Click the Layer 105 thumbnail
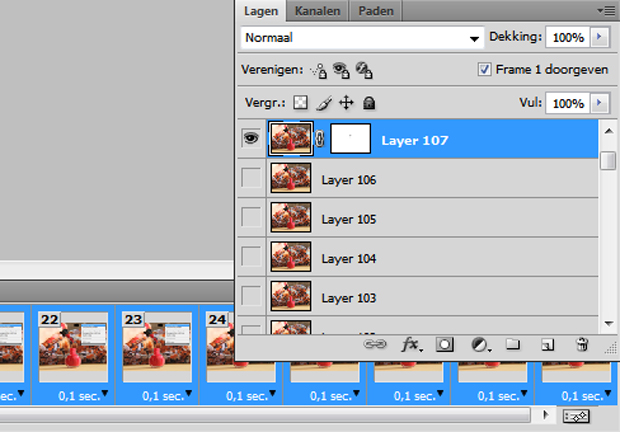The width and height of the screenshot is (620, 432). tap(291, 217)
